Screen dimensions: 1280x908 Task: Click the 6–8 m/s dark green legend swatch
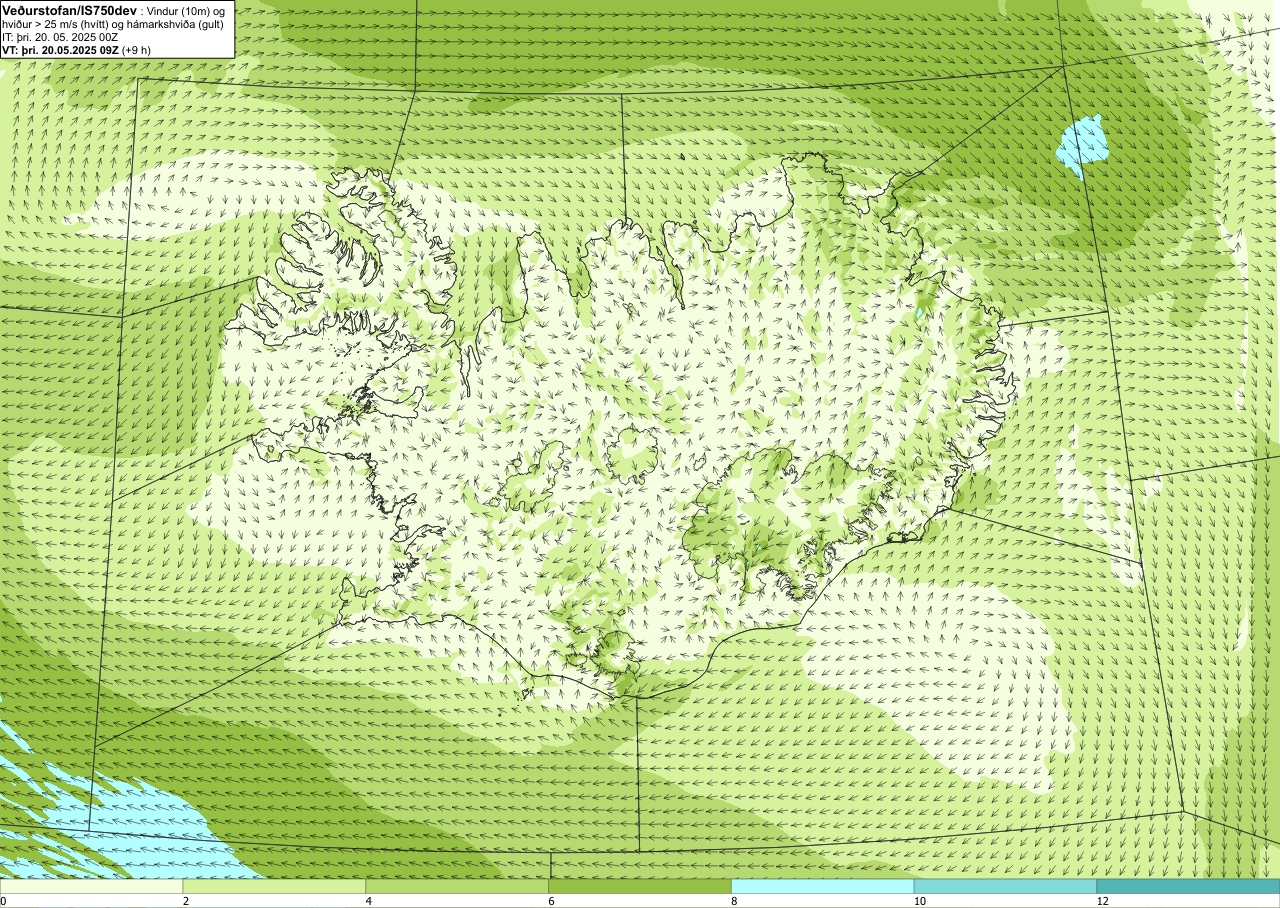pos(640,887)
